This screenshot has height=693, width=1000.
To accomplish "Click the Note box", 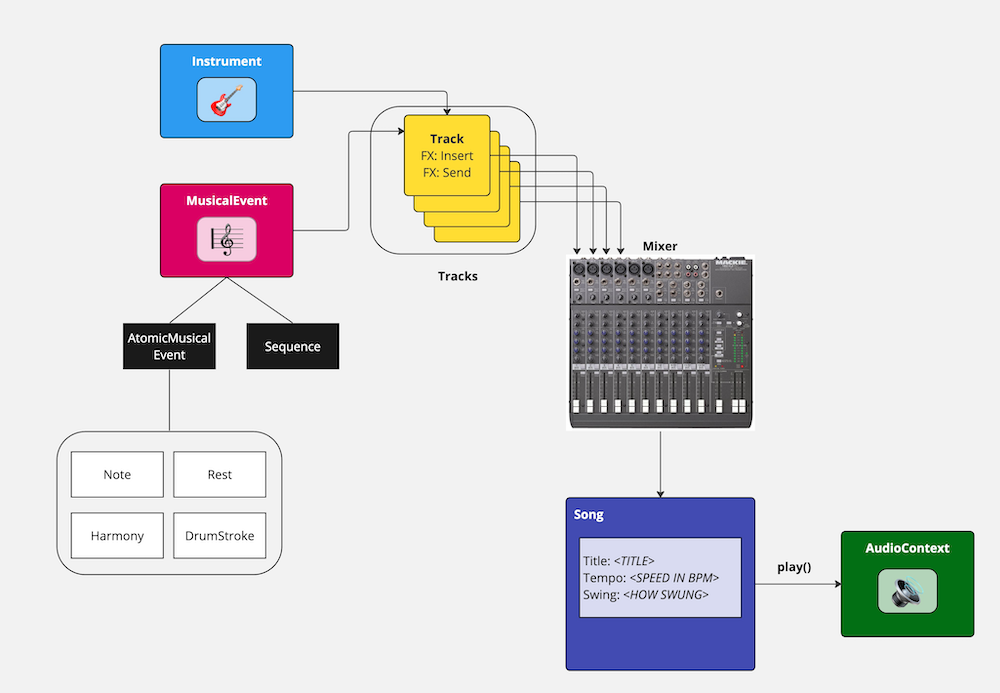I will coord(117,474).
